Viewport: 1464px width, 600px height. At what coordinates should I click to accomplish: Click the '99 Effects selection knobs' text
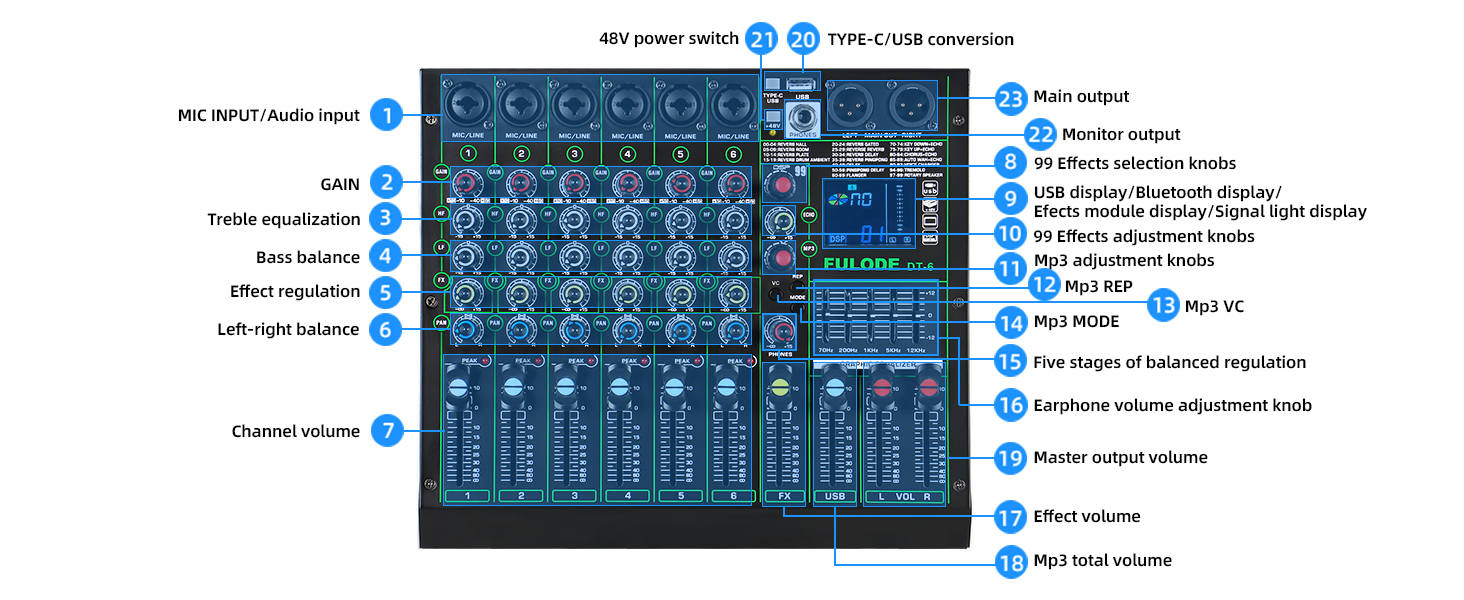pos(1135,163)
